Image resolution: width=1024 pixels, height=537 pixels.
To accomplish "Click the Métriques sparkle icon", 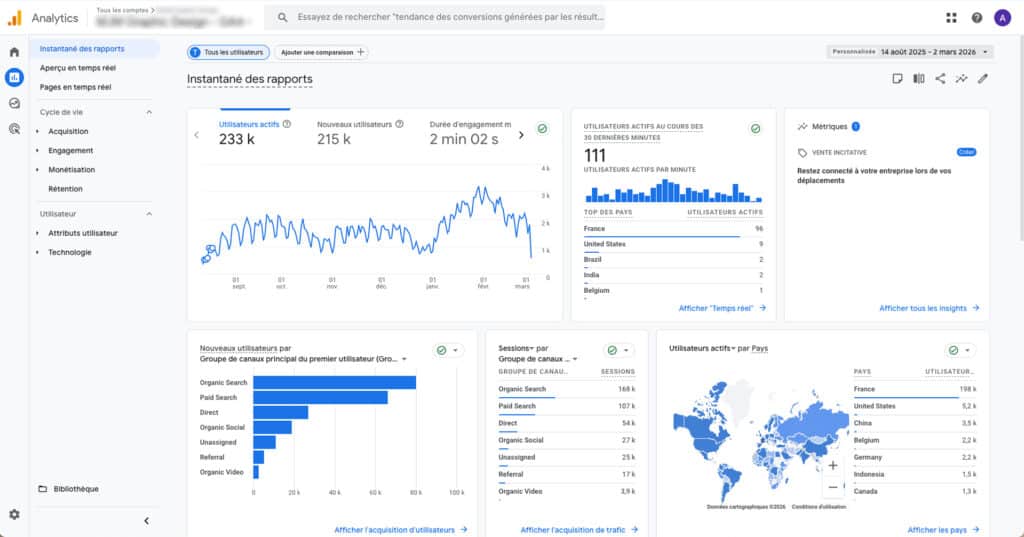I will click(x=803, y=126).
